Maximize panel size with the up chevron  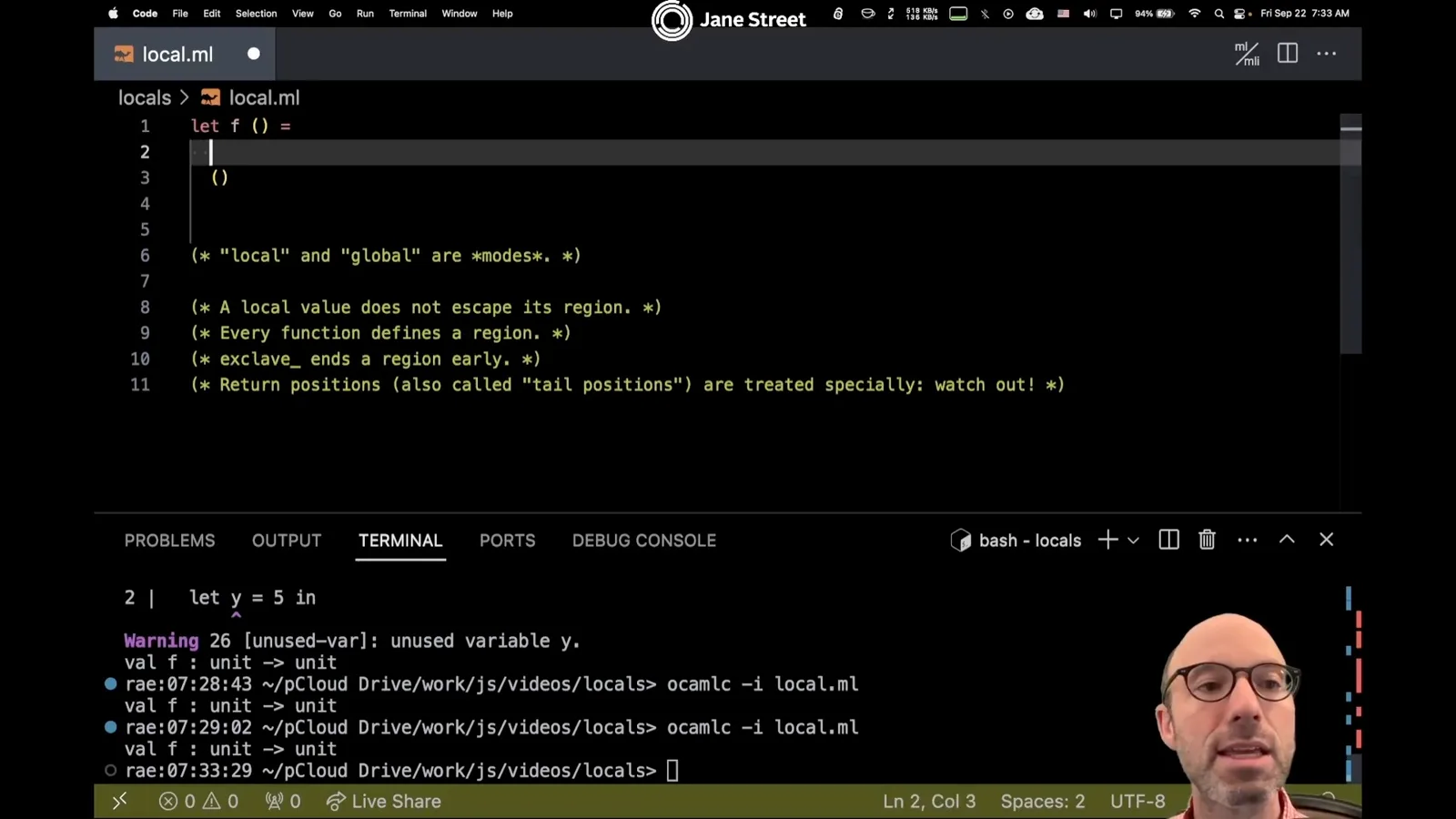pos(1287,539)
